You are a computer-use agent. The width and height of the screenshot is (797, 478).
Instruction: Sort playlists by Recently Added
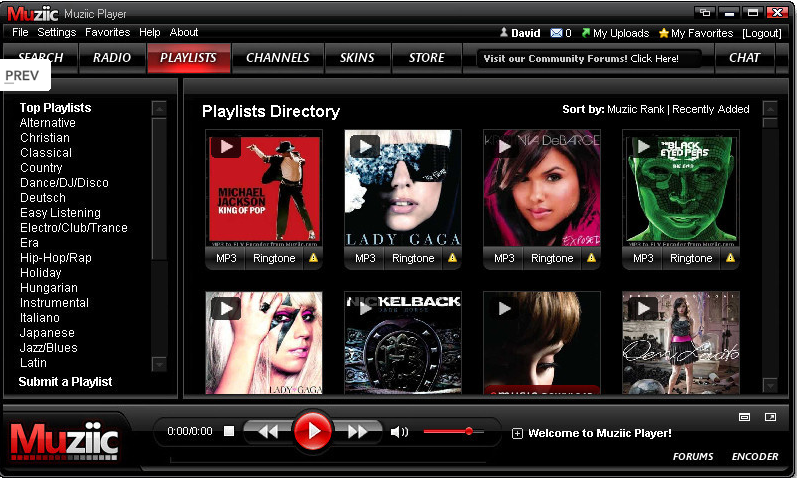point(711,109)
